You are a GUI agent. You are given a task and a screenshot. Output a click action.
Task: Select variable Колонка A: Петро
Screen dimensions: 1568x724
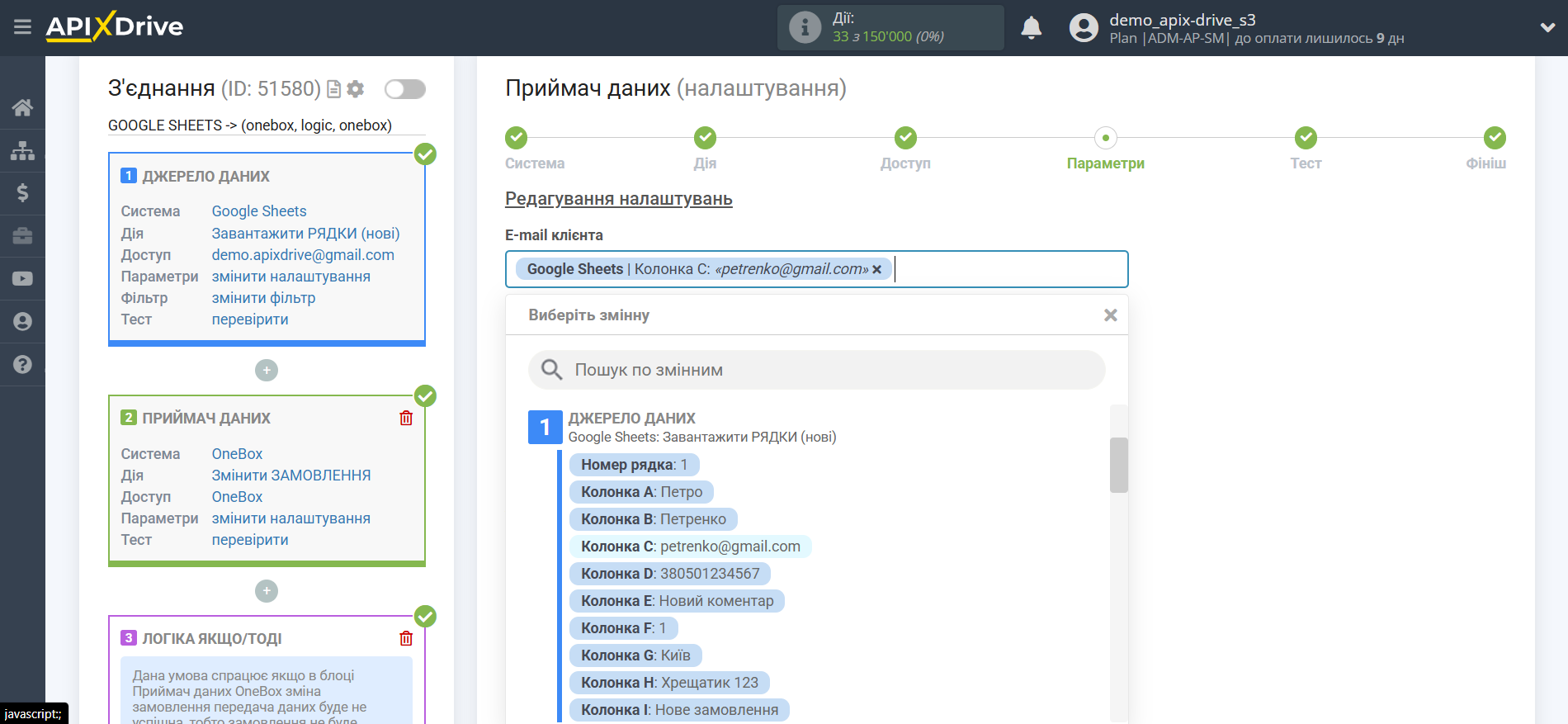(x=641, y=492)
